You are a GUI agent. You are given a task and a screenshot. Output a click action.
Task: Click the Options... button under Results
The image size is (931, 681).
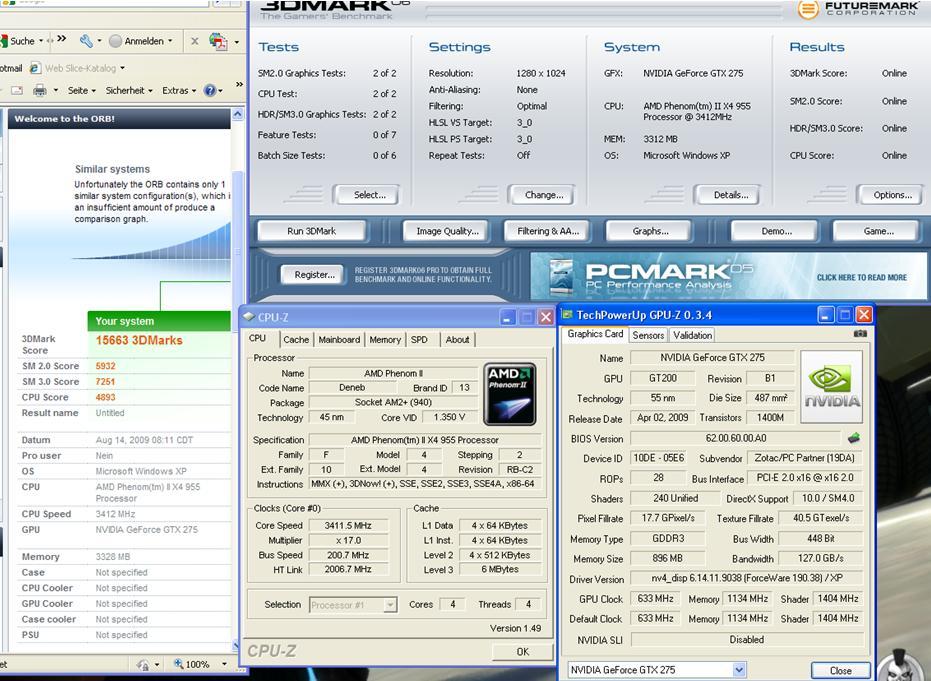tap(892, 195)
